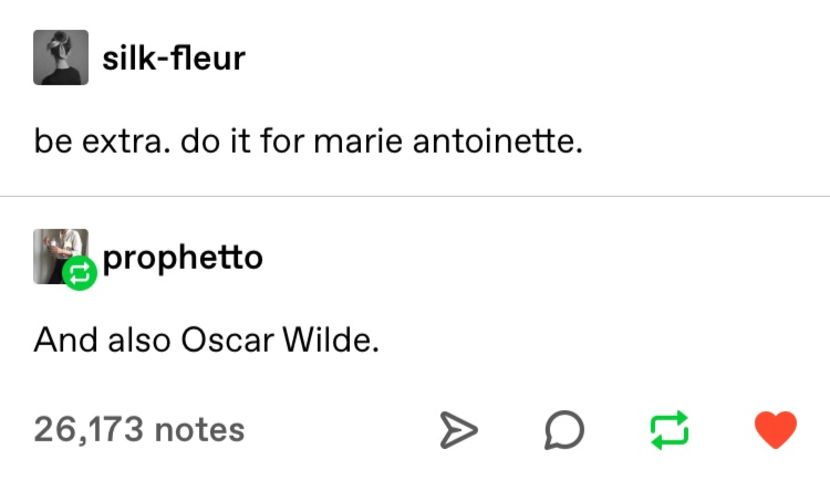Select the number 26,173 in notes count
This screenshot has height=491, width=830.
click(x=89, y=429)
